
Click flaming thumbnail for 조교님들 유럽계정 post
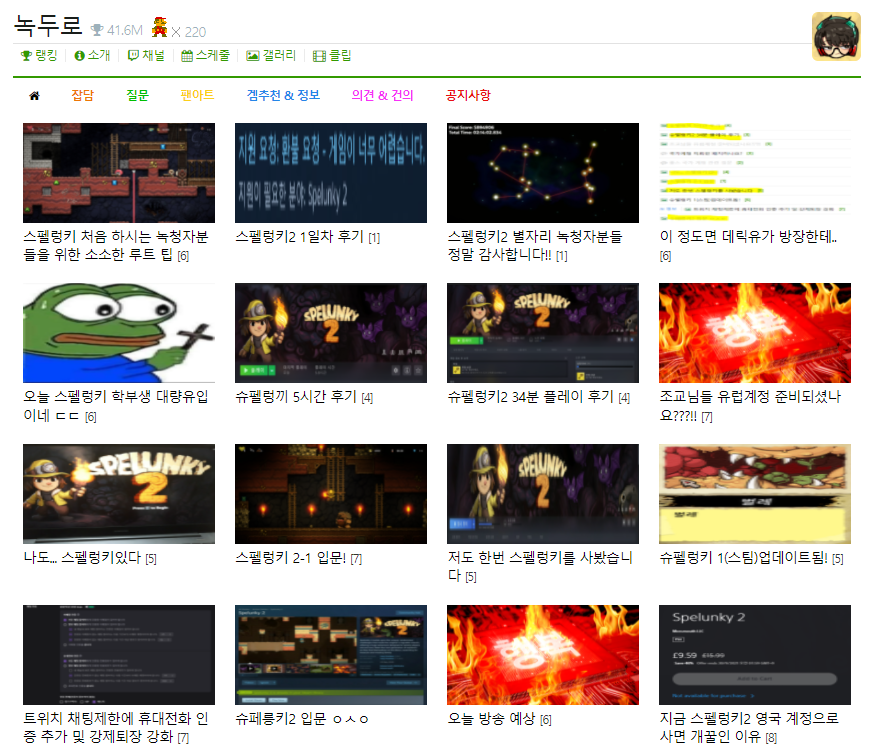pyautogui.click(x=755, y=333)
